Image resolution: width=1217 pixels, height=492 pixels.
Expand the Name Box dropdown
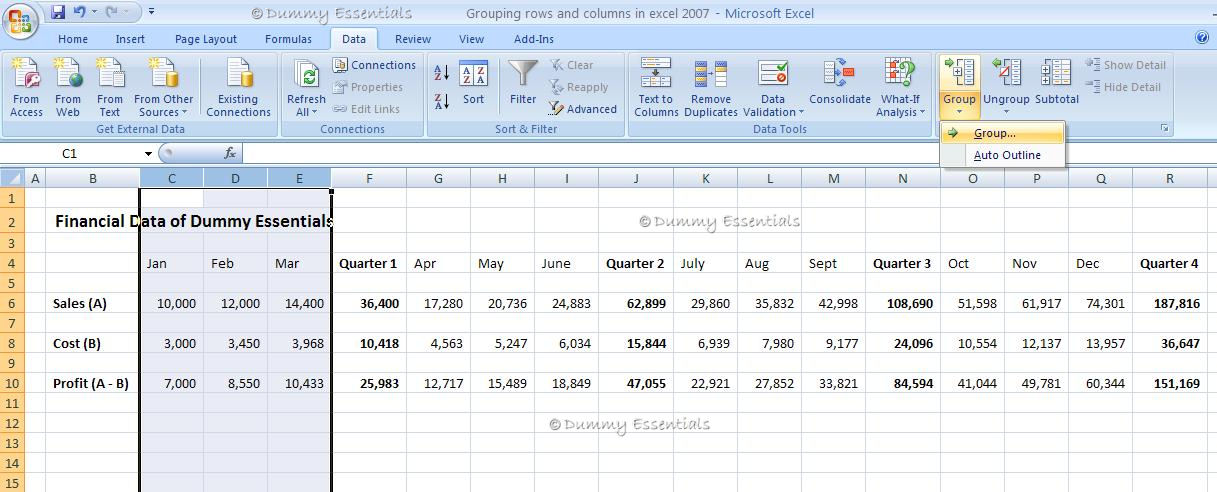tap(148, 154)
